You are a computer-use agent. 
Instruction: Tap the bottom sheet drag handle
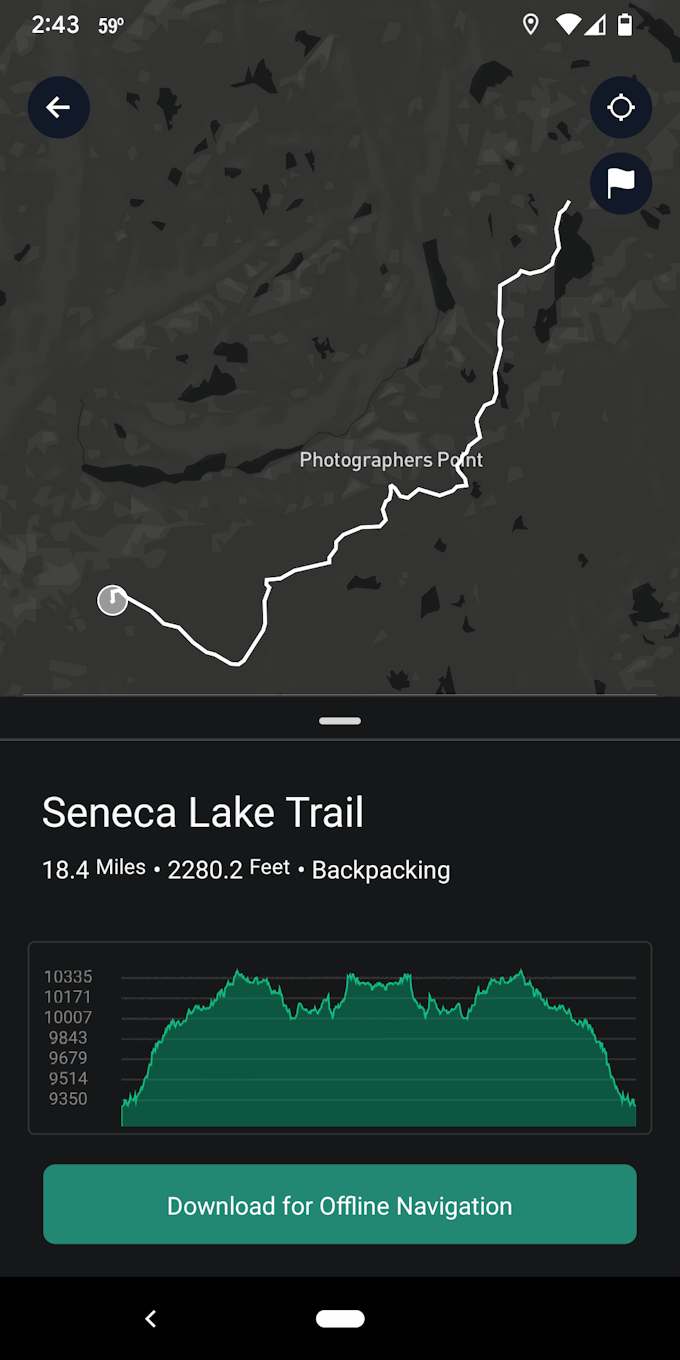(340, 720)
